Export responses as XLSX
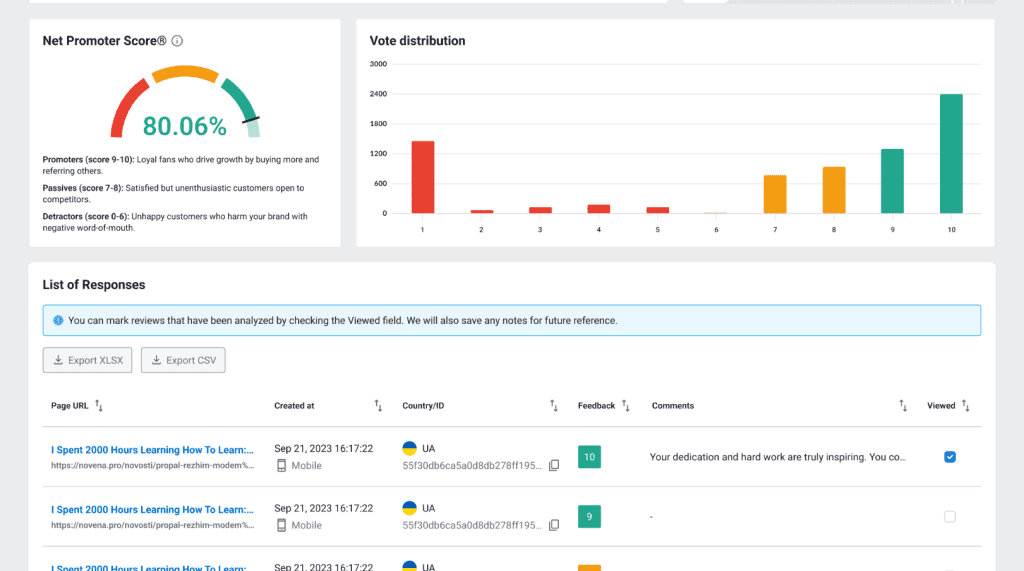 pos(87,360)
